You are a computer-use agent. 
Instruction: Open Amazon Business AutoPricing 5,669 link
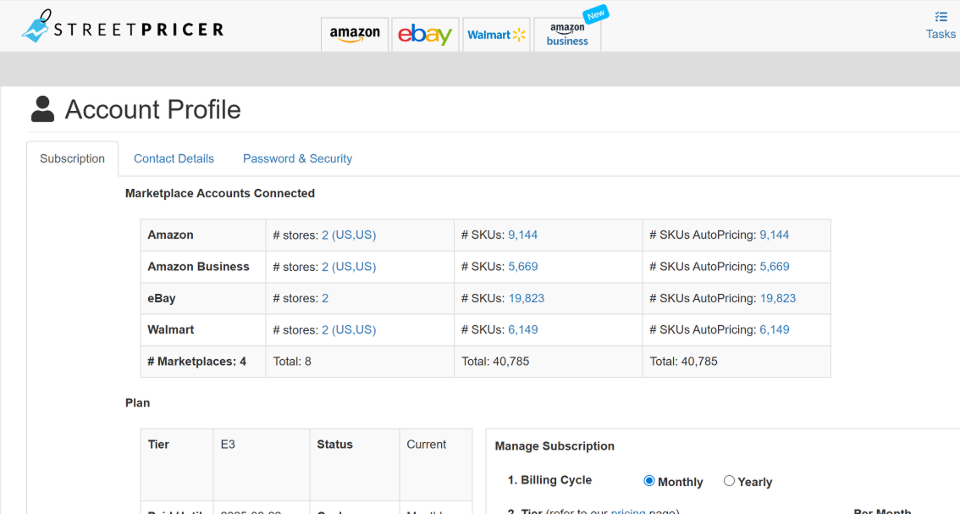pyautogui.click(x=774, y=267)
